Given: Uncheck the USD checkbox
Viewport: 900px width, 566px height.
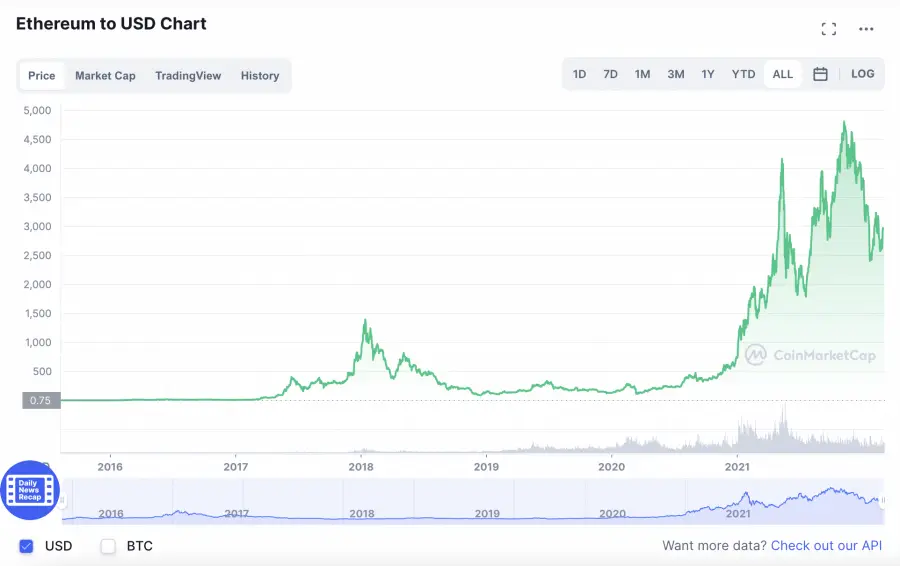Looking at the screenshot, I should pyautogui.click(x=27, y=546).
